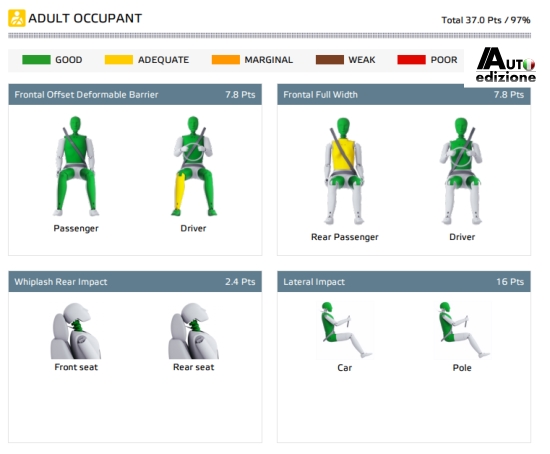The height and width of the screenshot is (454, 550).
Task: Select the Frontal Offset Driver dummy figure
Action: 193,166
